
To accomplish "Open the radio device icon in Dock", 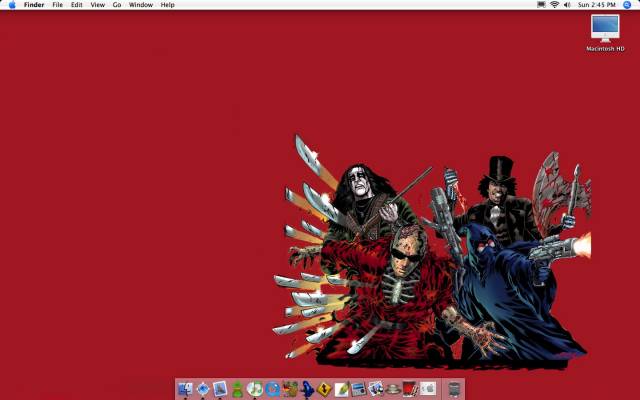I will tap(359, 389).
